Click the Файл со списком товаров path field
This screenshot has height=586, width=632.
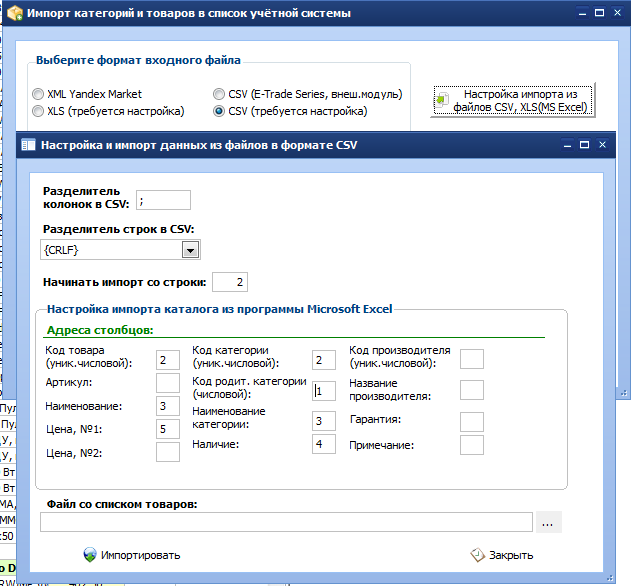286,522
